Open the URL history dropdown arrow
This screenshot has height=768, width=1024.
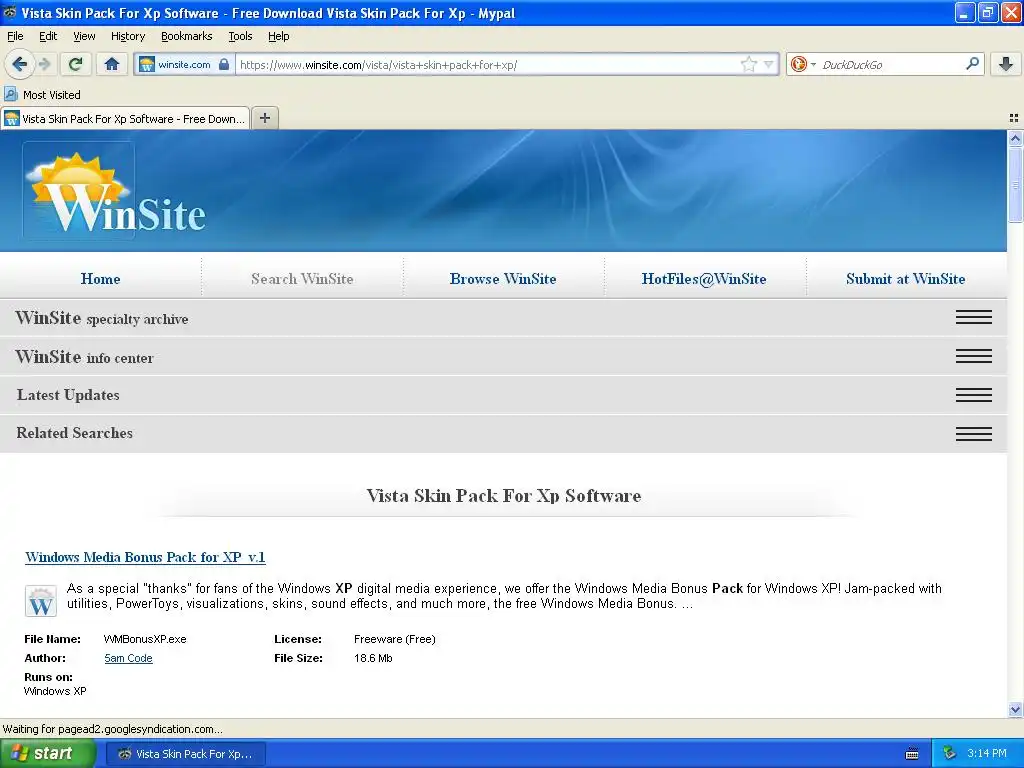point(769,64)
